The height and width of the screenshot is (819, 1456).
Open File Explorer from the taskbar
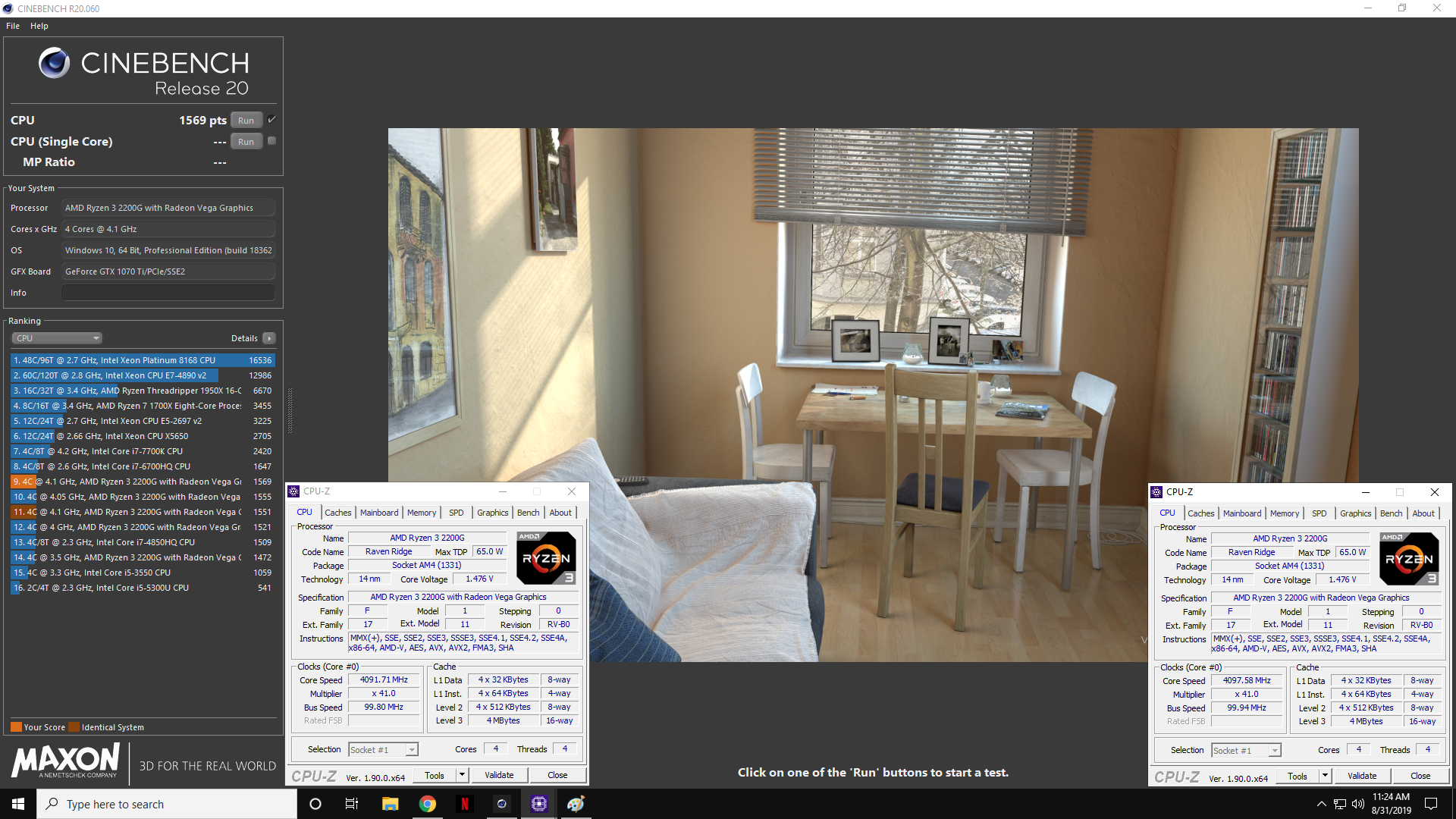coord(390,804)
